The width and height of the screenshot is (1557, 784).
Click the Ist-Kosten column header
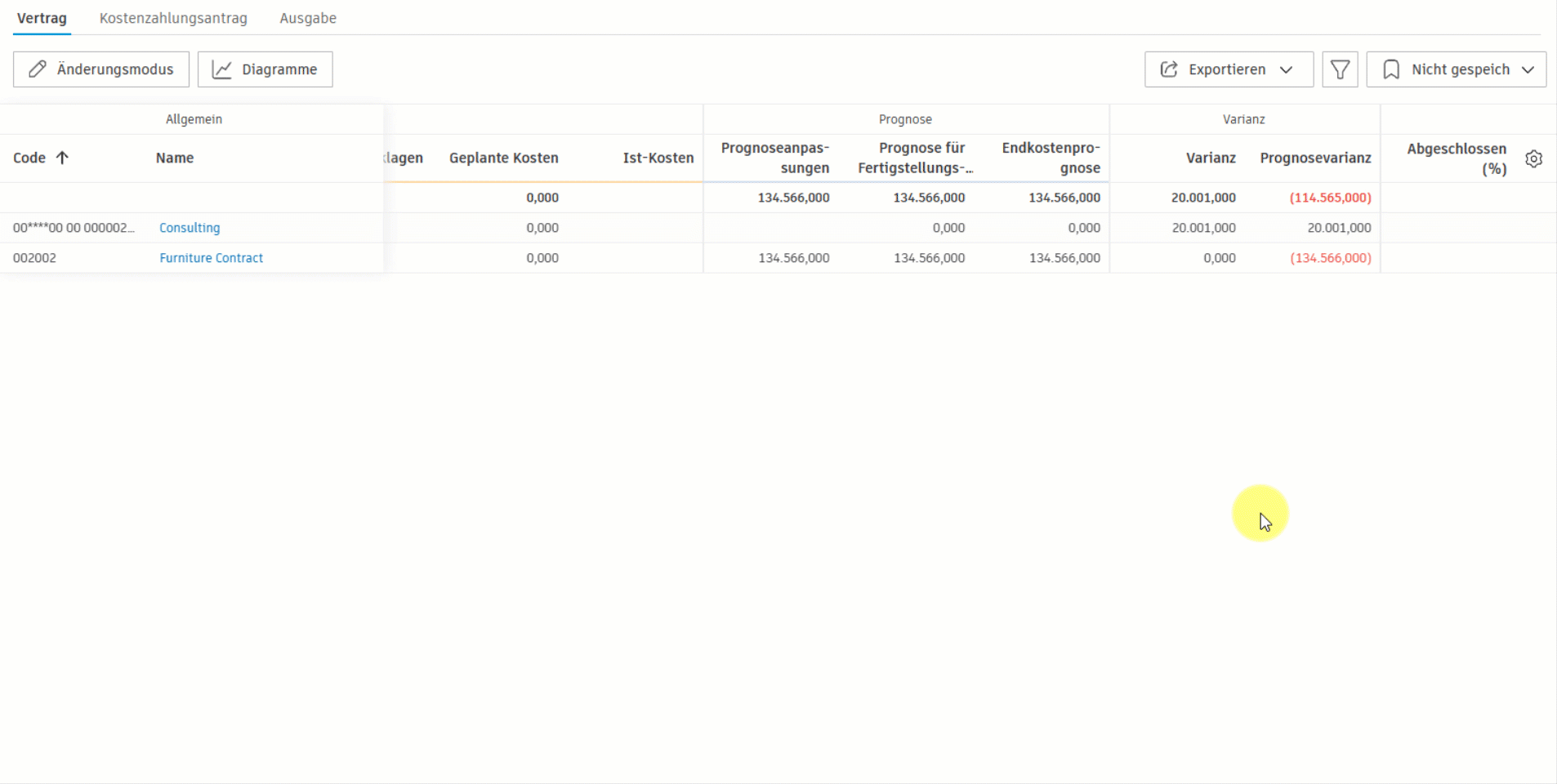click(658, 158)
